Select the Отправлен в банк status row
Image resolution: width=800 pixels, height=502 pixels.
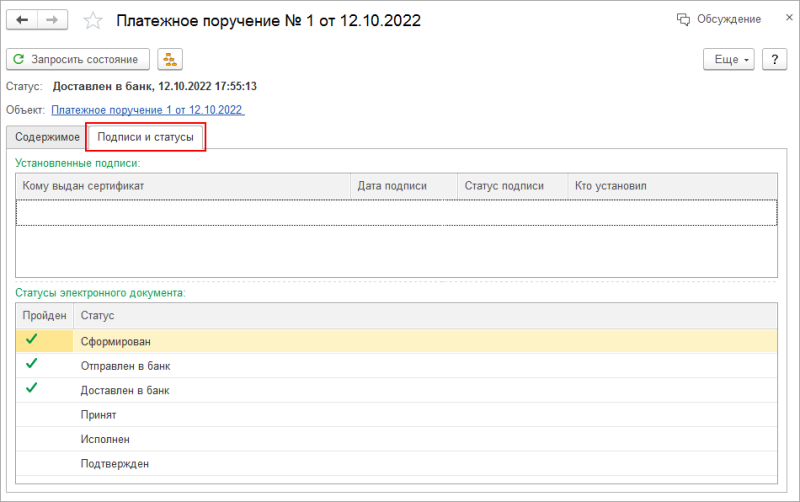[x=396, y=365]
